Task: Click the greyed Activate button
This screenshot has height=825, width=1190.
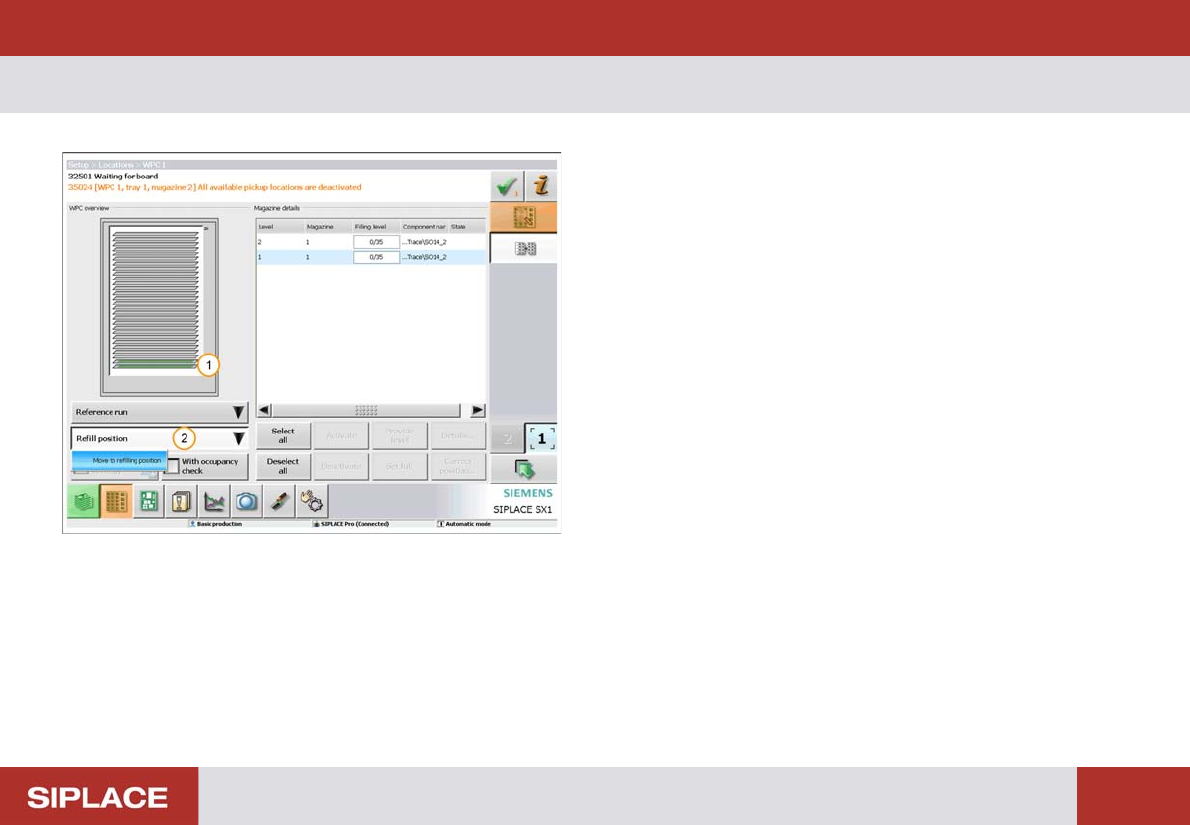Action: pyautogui.click(x=342, y=436)
